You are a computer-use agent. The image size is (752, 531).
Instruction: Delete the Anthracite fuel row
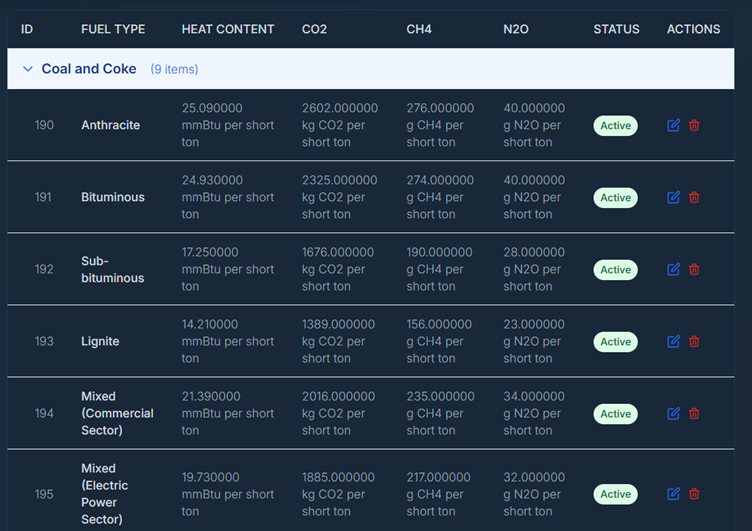pos(694,126)
